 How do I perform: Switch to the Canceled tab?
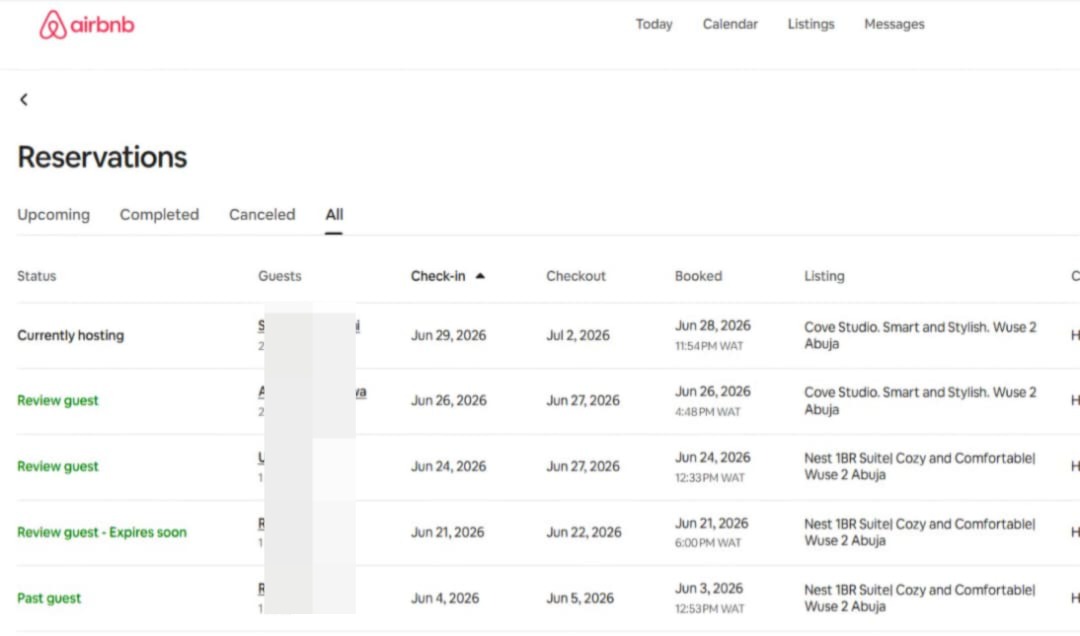pyautogui.click(x=262, y=215)
